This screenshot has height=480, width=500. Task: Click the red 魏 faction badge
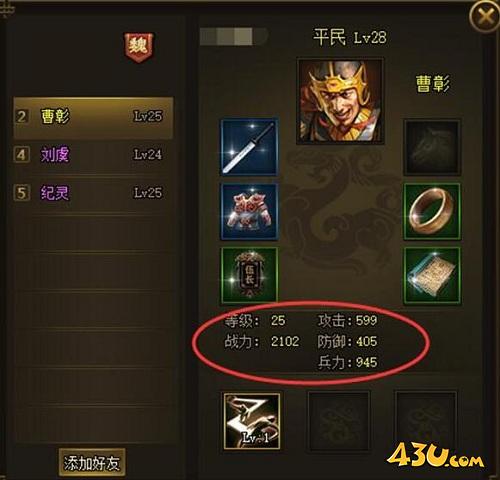point(139,47)
